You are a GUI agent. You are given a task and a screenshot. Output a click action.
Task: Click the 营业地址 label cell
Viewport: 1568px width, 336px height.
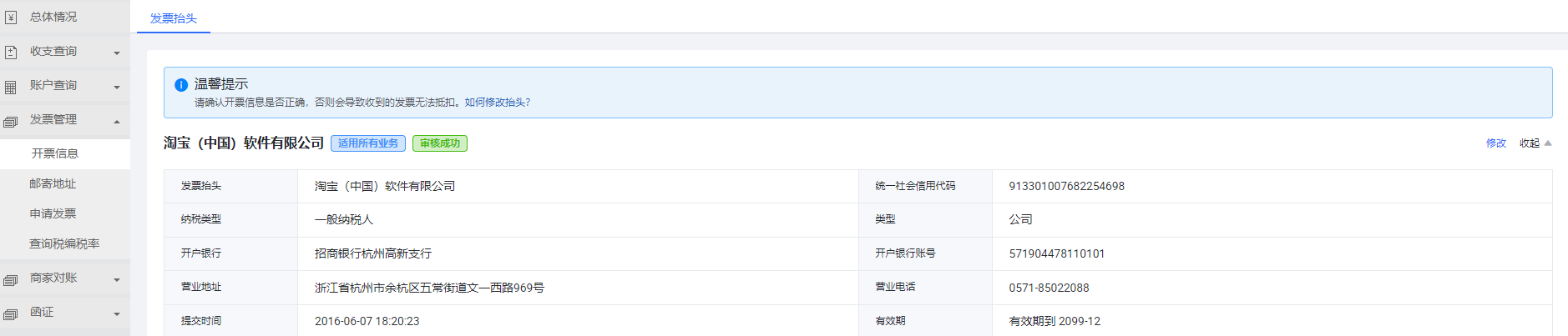[230, 288]
